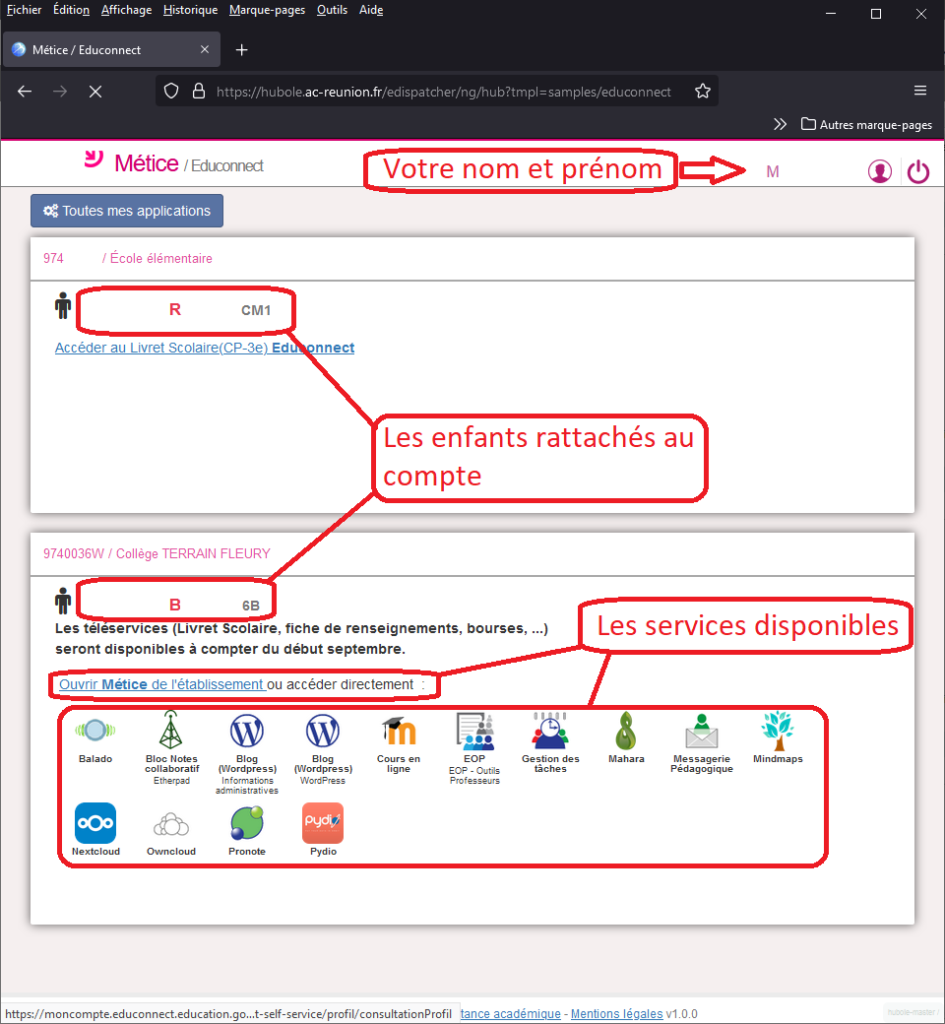Open Autres marque-pages folder
The width and height of the screenshot is (945, 1024).
pyautogui.click(x=867, y=124)
